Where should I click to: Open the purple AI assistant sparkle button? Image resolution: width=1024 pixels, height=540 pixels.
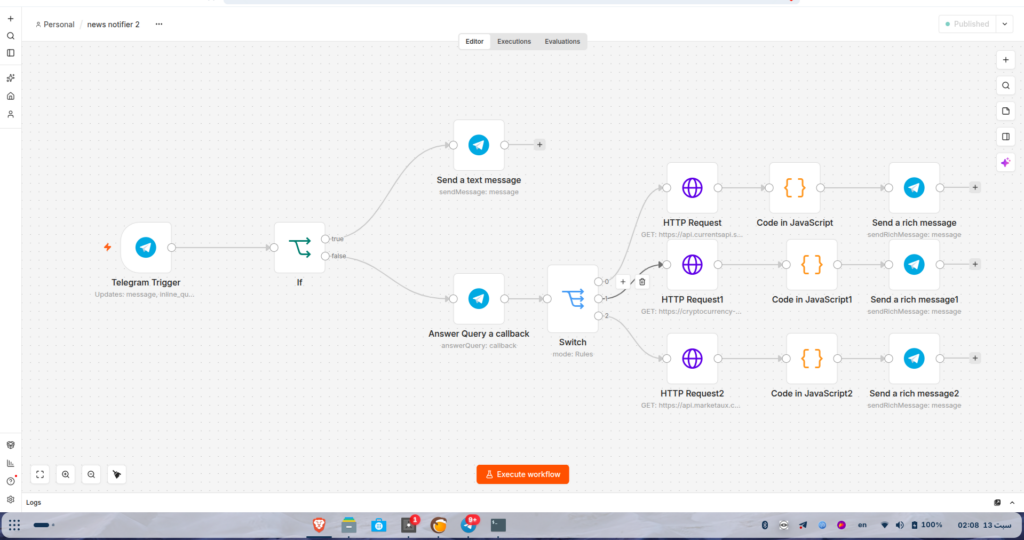1006,162
